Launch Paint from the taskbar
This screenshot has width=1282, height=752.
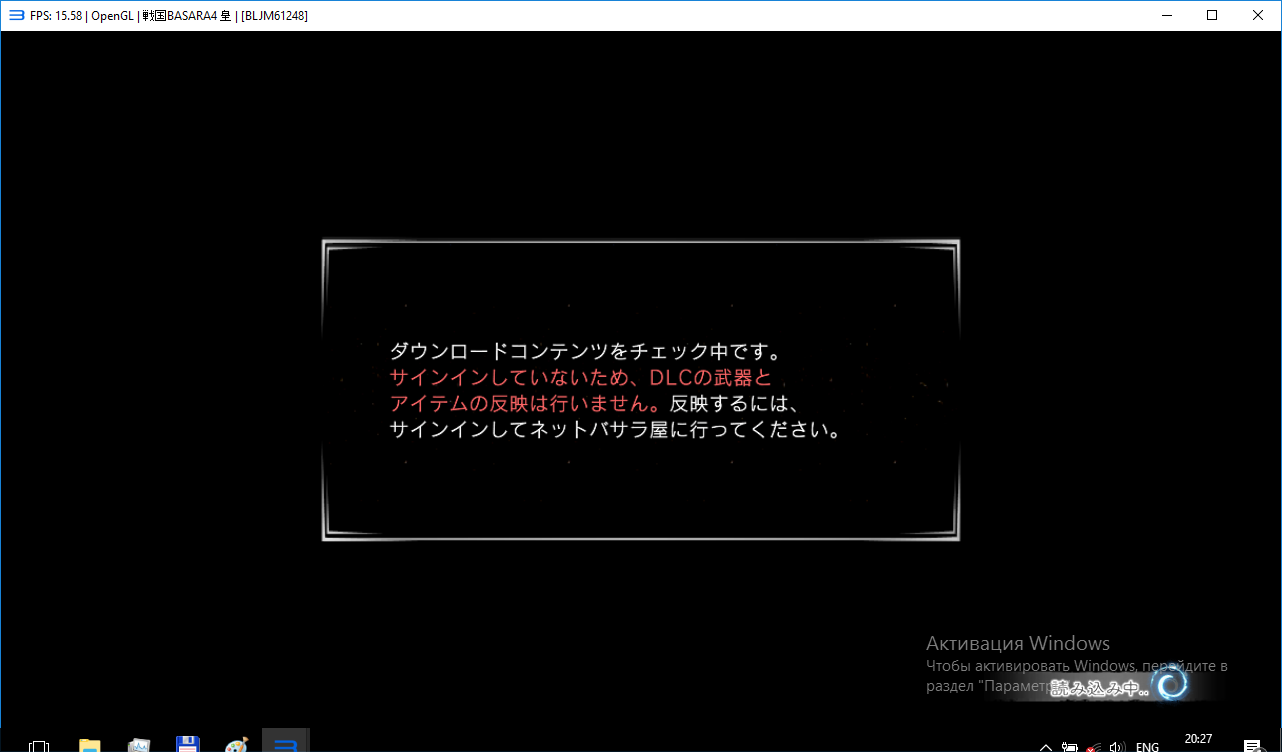pyautogui.click(x=237, y=745)
